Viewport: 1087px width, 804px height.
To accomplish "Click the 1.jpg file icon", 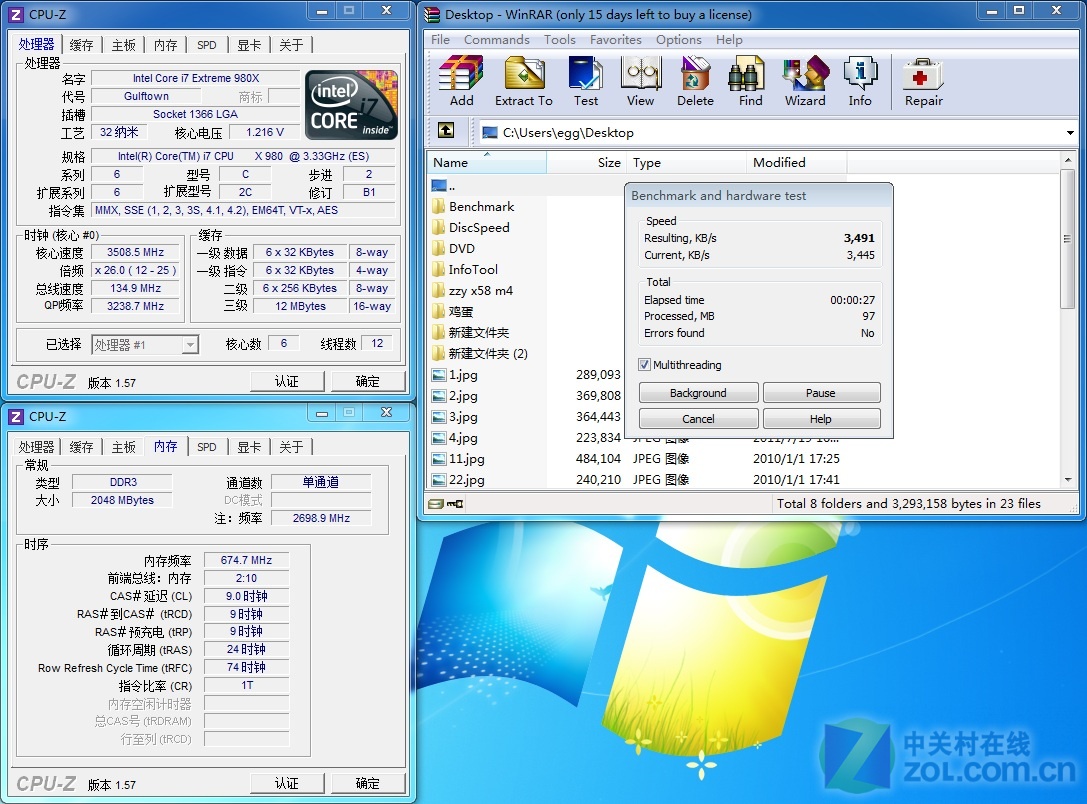I will point(438,375).
